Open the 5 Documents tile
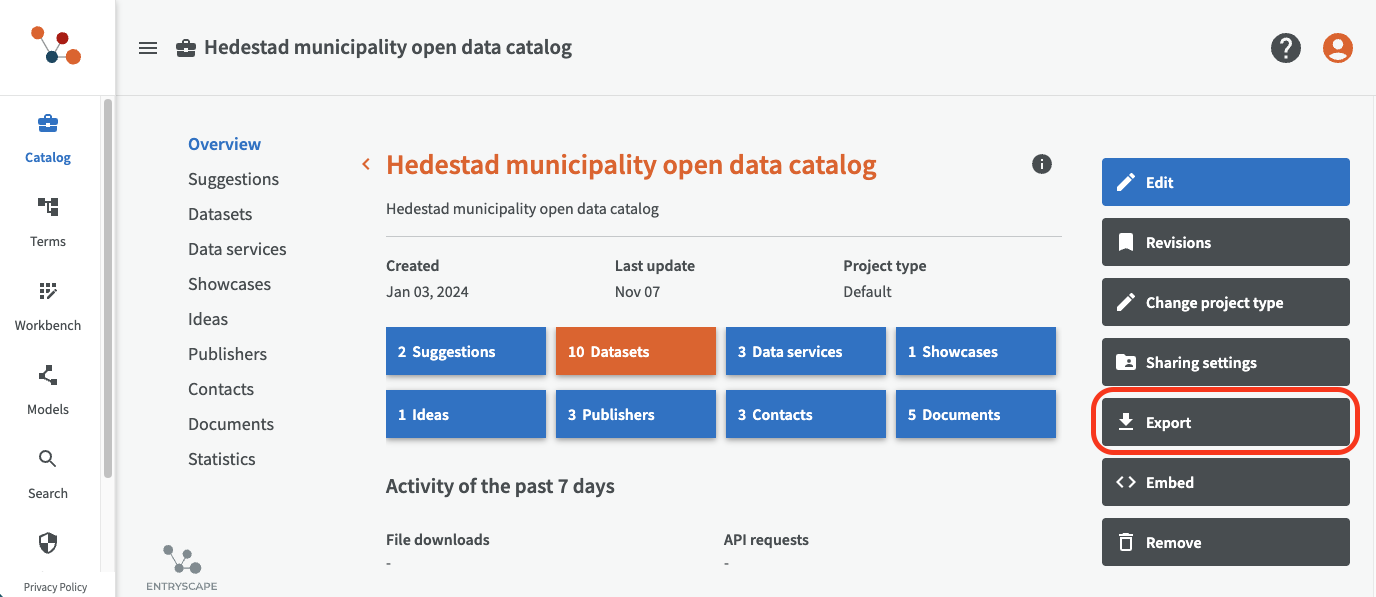The width and height of the screenshot is (1376, 597). click(x=975, y=415)
